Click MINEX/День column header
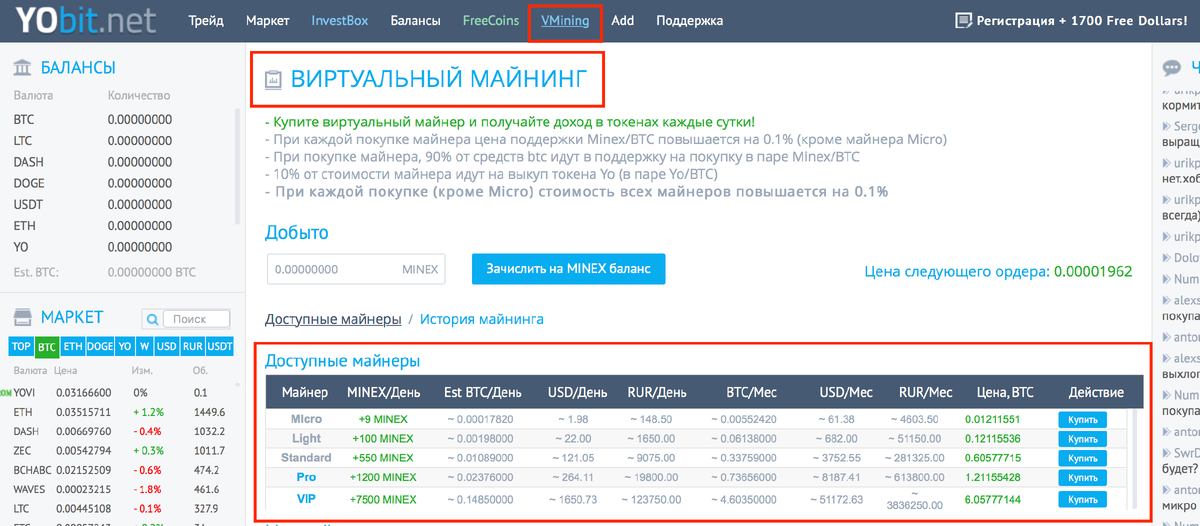The width and height of the screenshot is (1200, 526). point(383,392)
